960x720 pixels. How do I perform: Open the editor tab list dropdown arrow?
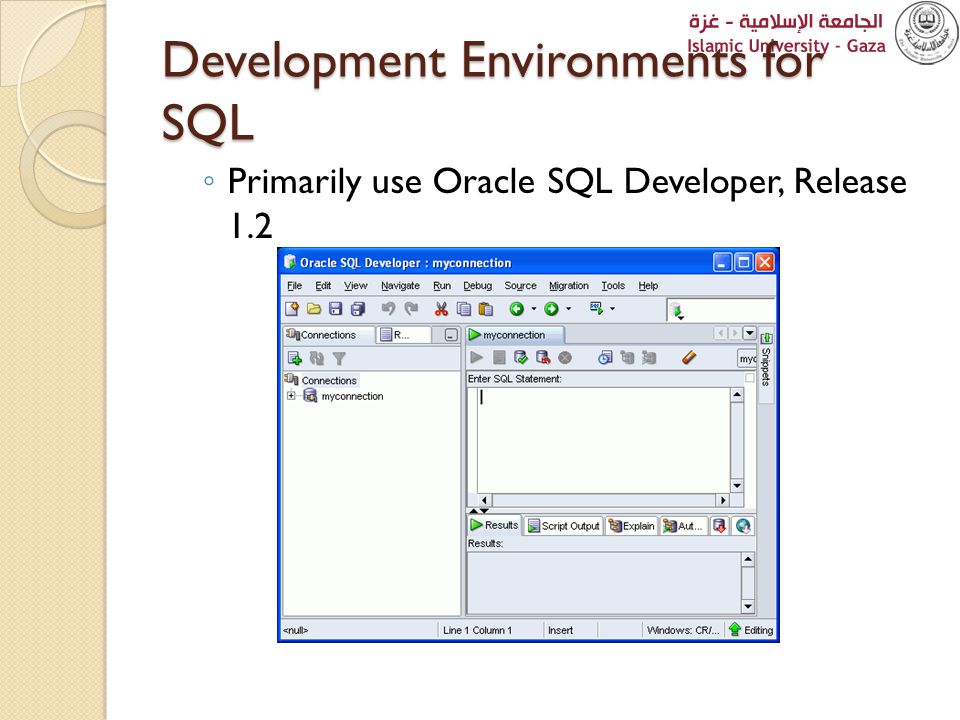click(x=749, y=332)
